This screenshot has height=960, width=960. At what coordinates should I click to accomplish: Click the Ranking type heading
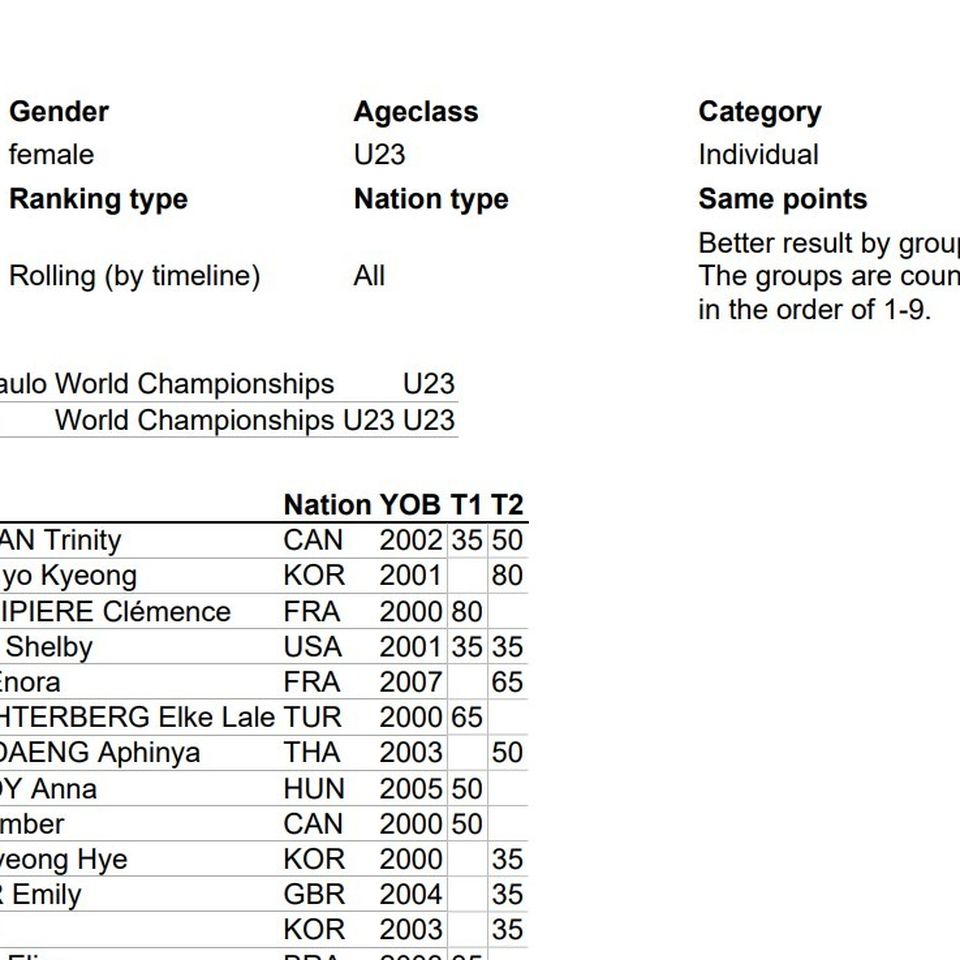pos(98,200)
